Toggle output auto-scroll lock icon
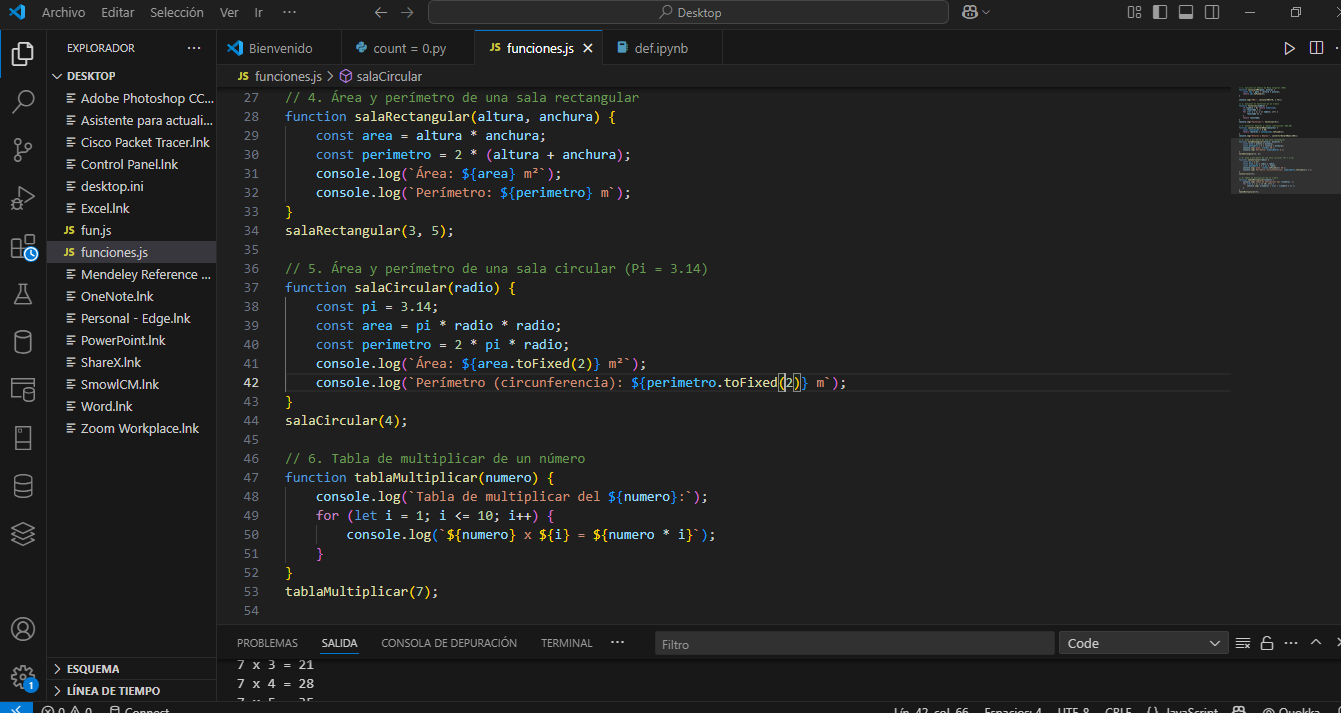This screenshot has height=713, width=1341. 1267,643
